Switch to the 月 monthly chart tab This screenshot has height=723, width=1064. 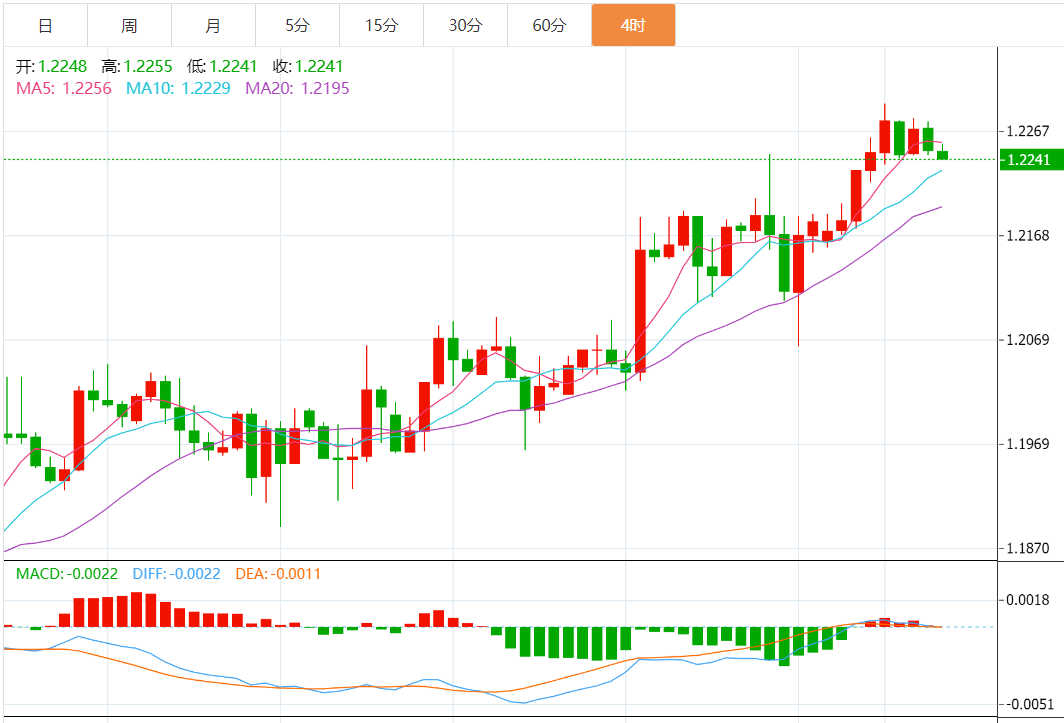coord(214,26)
